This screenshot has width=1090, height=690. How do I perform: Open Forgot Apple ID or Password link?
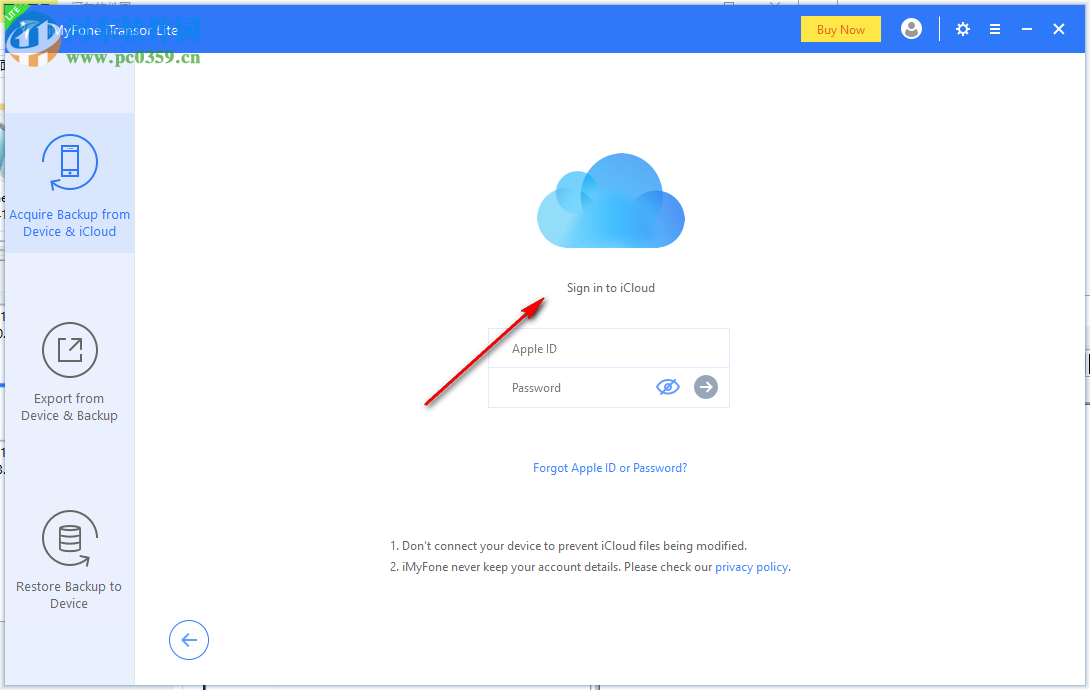point(610,467)
